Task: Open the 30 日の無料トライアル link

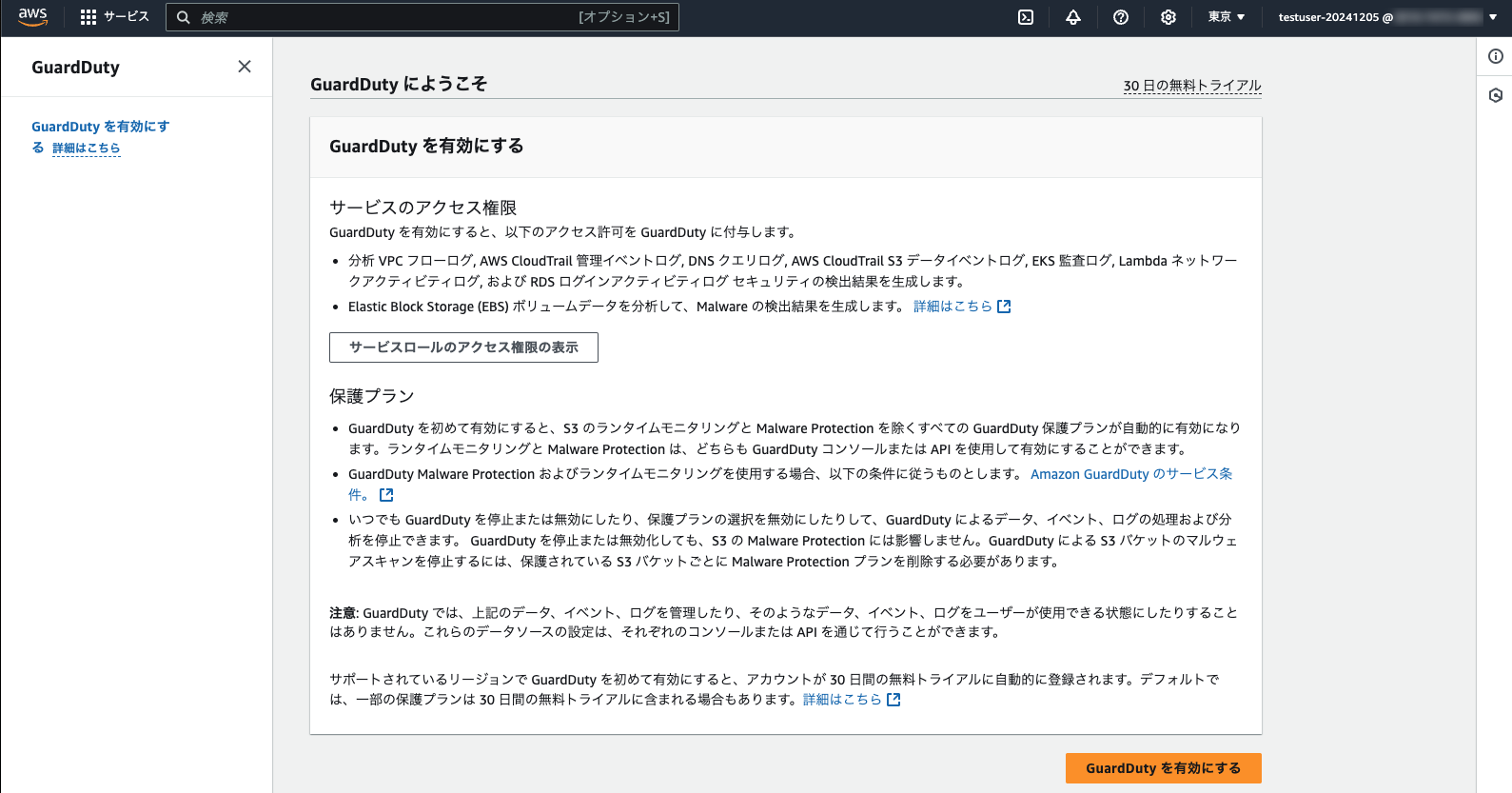Action: (x=1192, y=86)
